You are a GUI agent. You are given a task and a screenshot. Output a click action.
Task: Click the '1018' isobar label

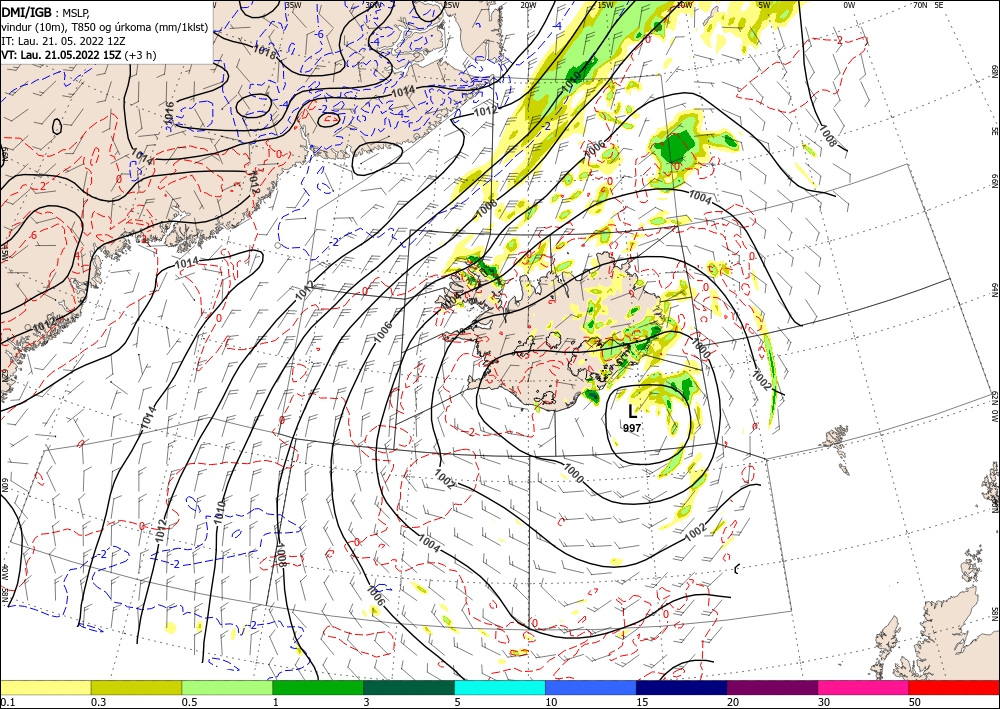click(x=265, y=52)
